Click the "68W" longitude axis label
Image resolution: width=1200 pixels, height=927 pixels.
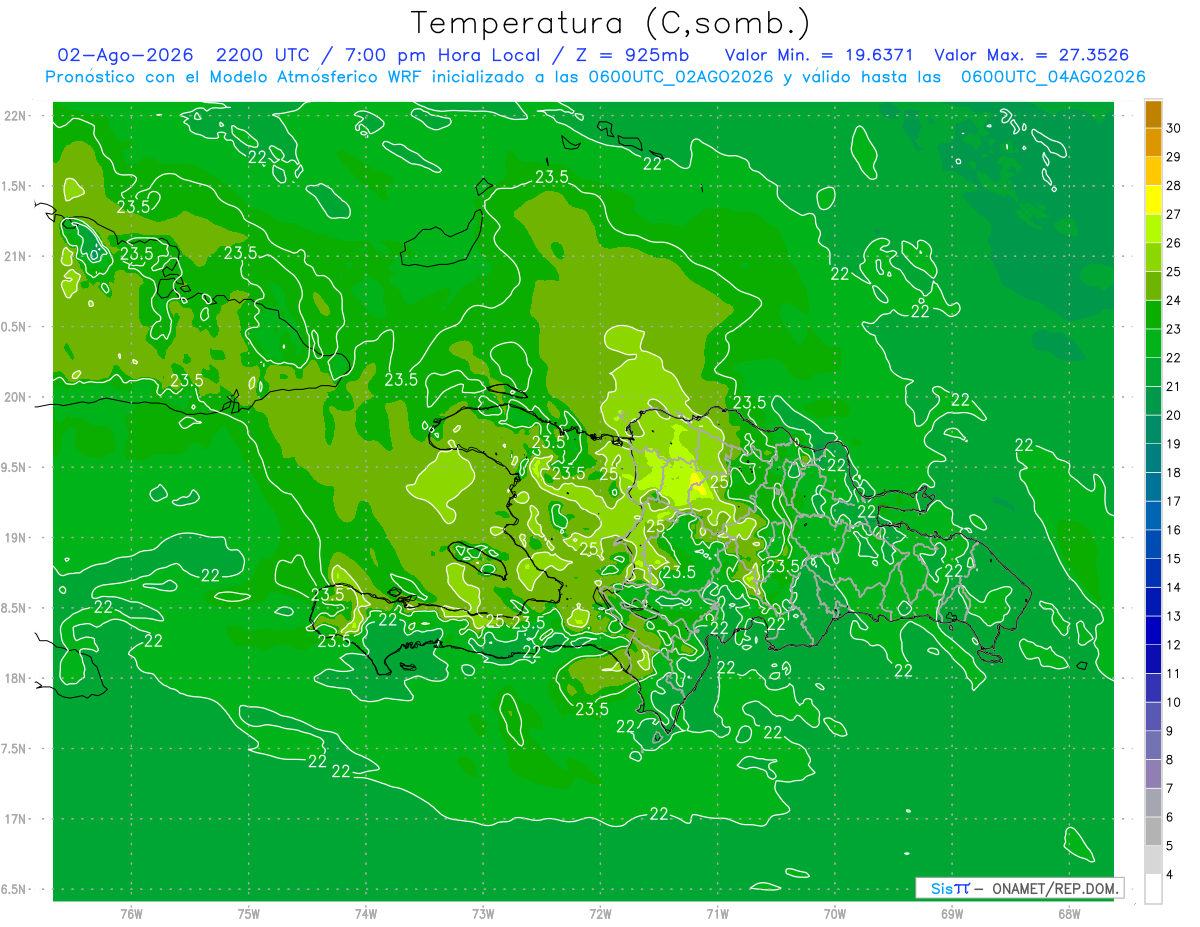click(1069, 913)
